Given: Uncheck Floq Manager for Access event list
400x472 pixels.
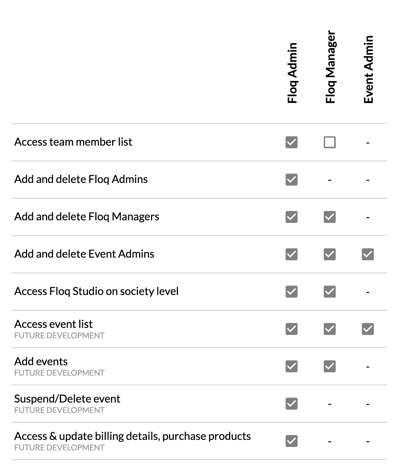Looking at the screenshot, I should [x=329, y=329].
